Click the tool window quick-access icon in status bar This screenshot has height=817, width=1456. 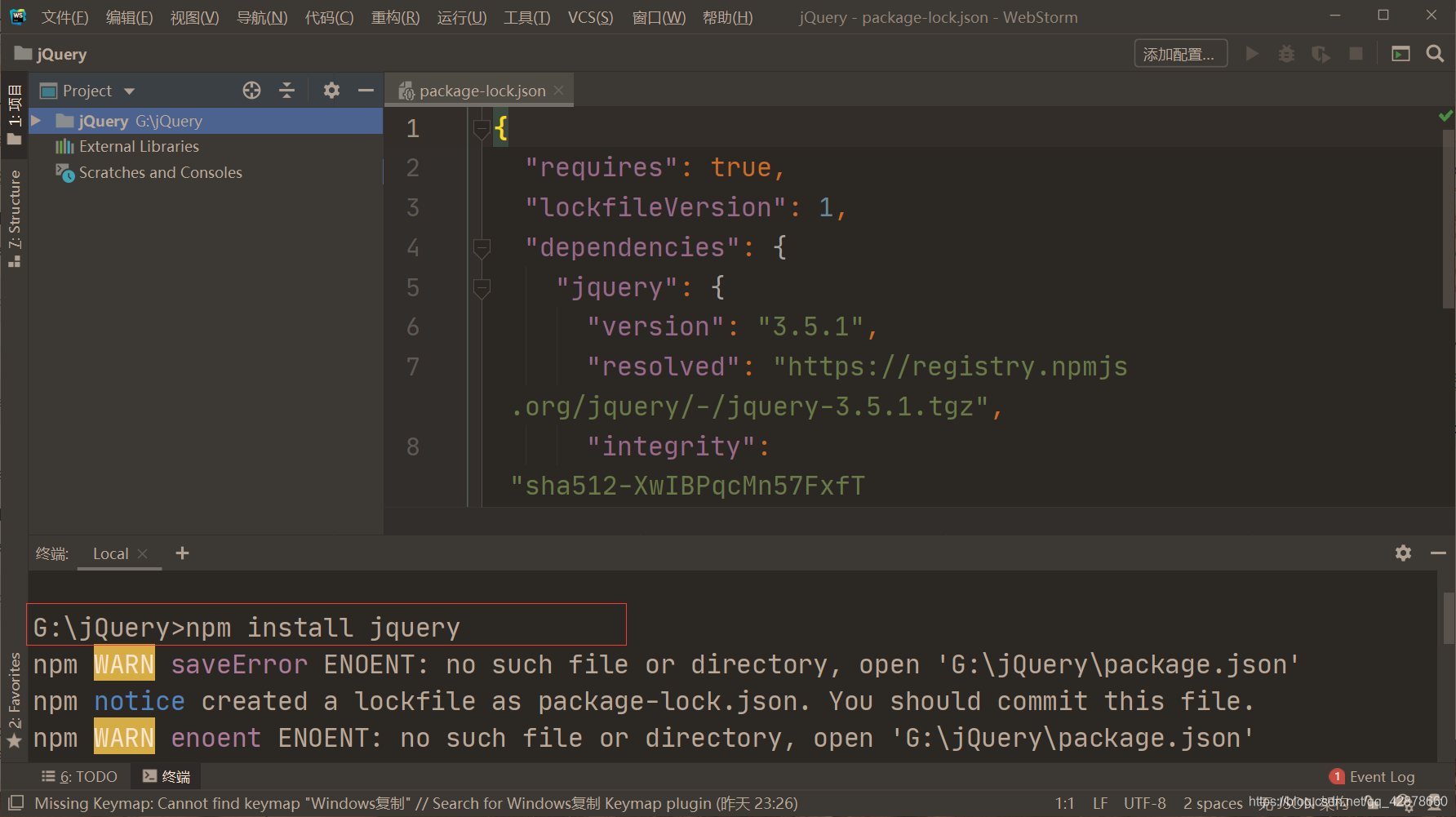tap(16, 803)
